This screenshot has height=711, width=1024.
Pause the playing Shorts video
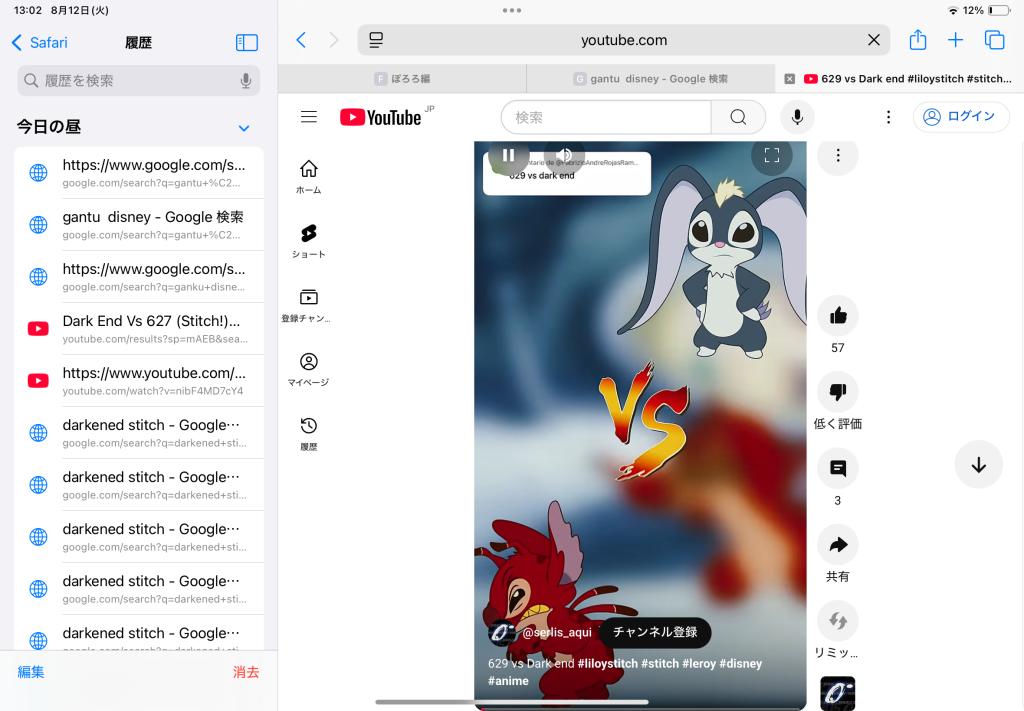pos(509,155)
